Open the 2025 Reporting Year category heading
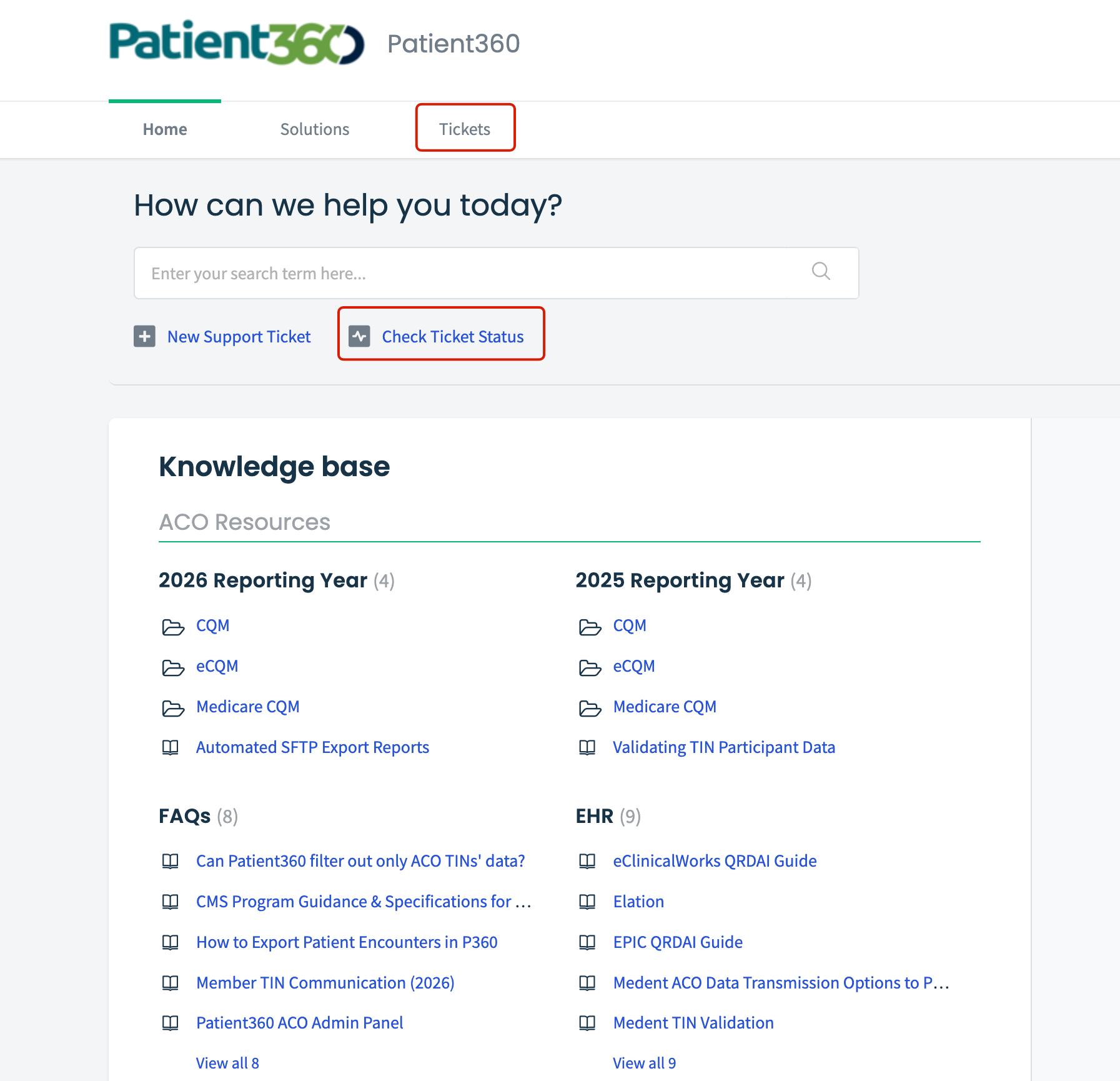 coord(680,580)
